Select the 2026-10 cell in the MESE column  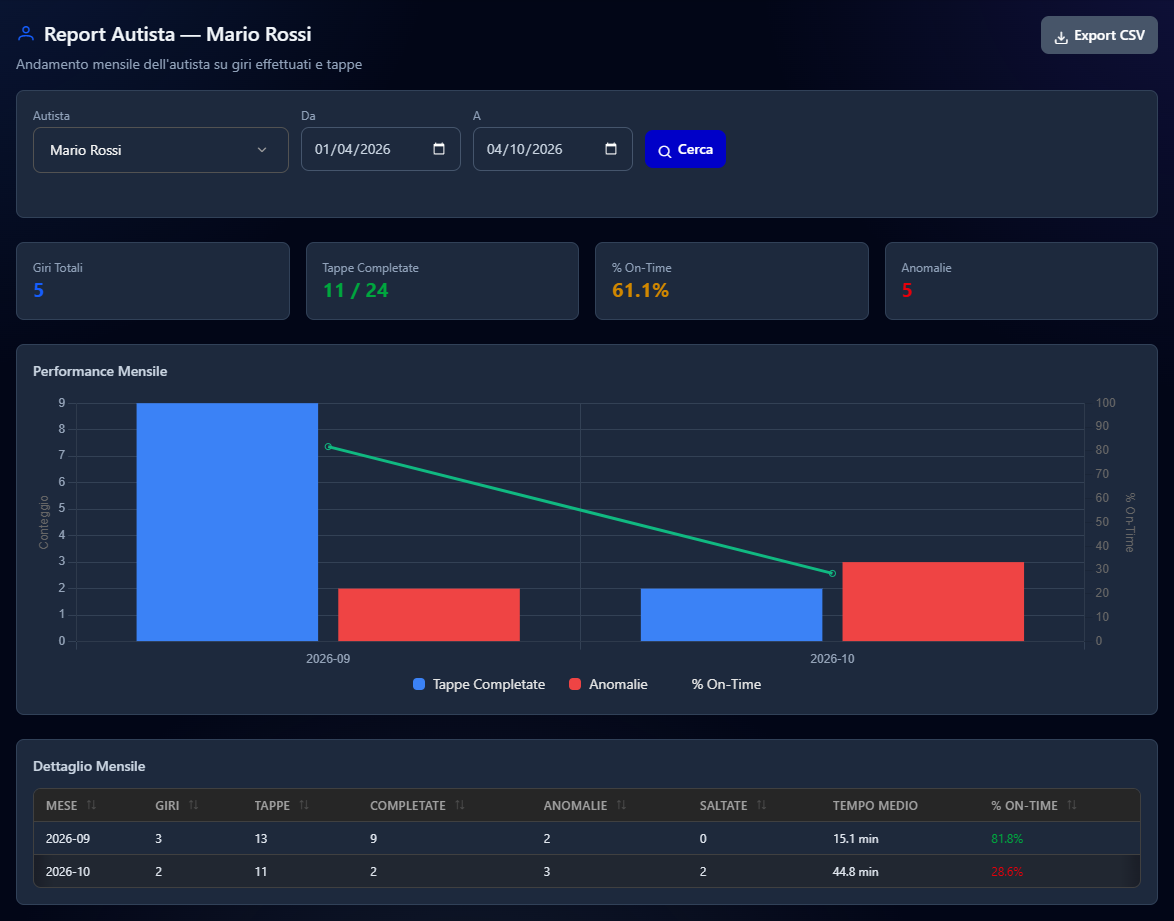[x=68, y=872]
